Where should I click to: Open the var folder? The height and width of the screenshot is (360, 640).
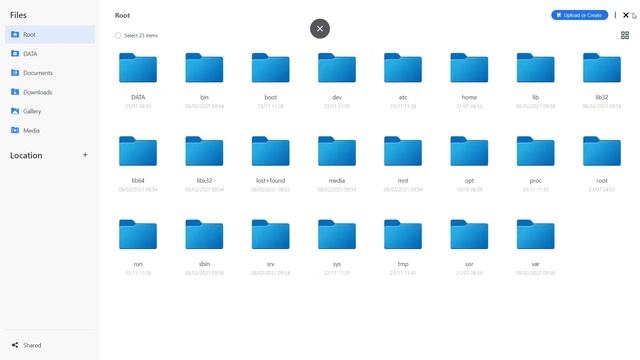(536, 234)
